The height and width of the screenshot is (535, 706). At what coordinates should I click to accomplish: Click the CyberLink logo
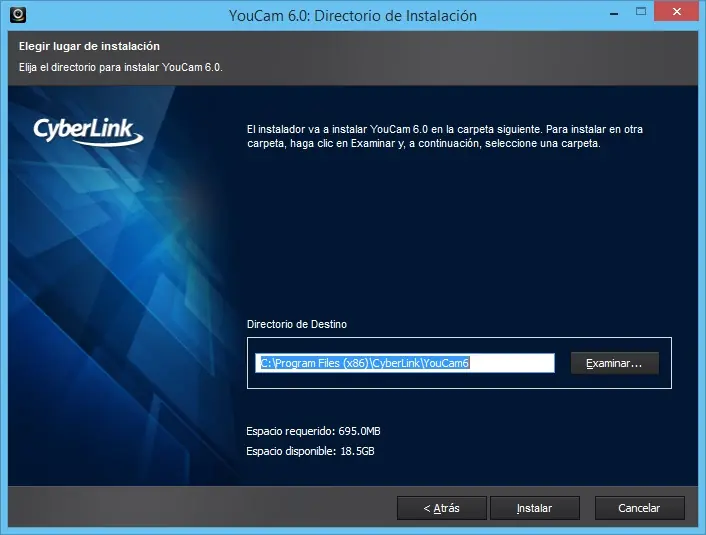[88, 131]
